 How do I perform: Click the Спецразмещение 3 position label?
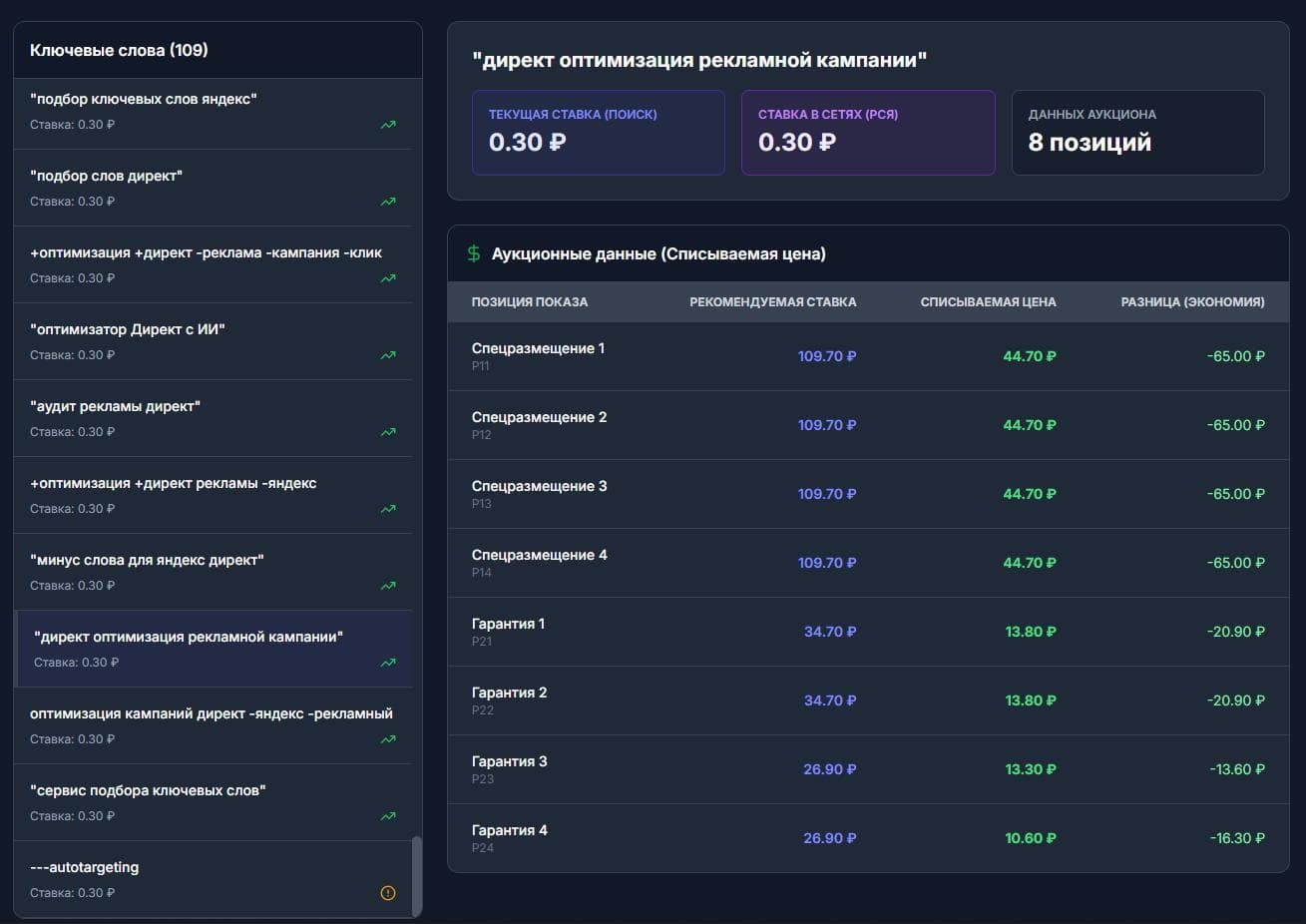[x=540, y=486]
